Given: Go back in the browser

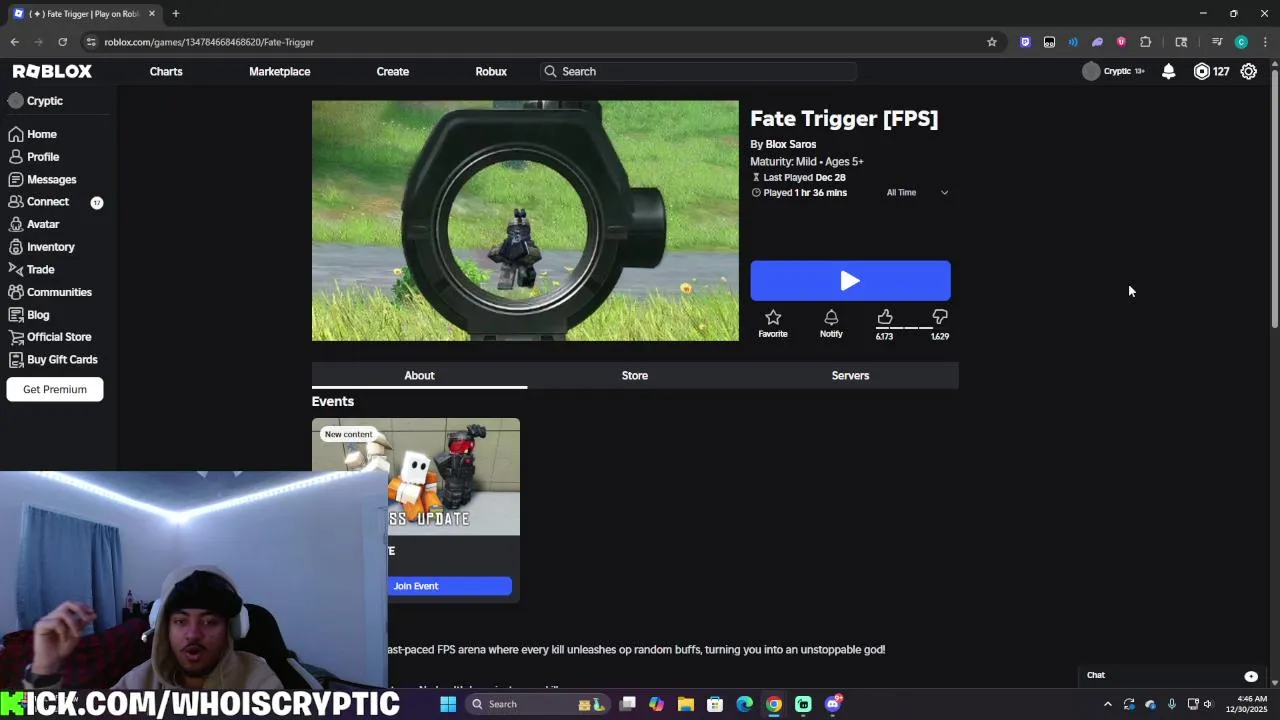Looking at the screenshot, I should [x=14, y=42].
